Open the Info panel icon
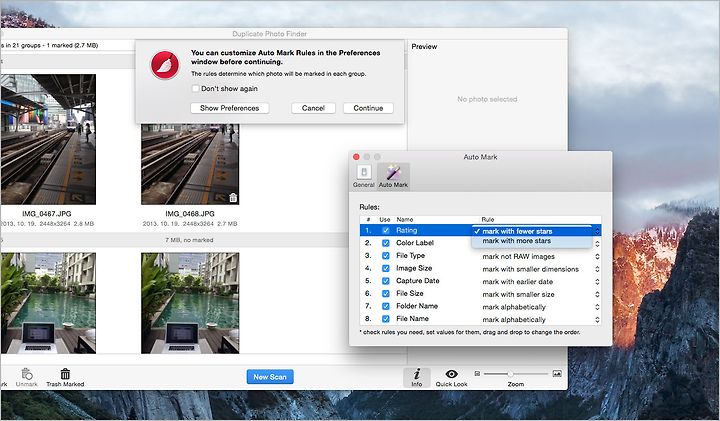 (x=416, y=374)
